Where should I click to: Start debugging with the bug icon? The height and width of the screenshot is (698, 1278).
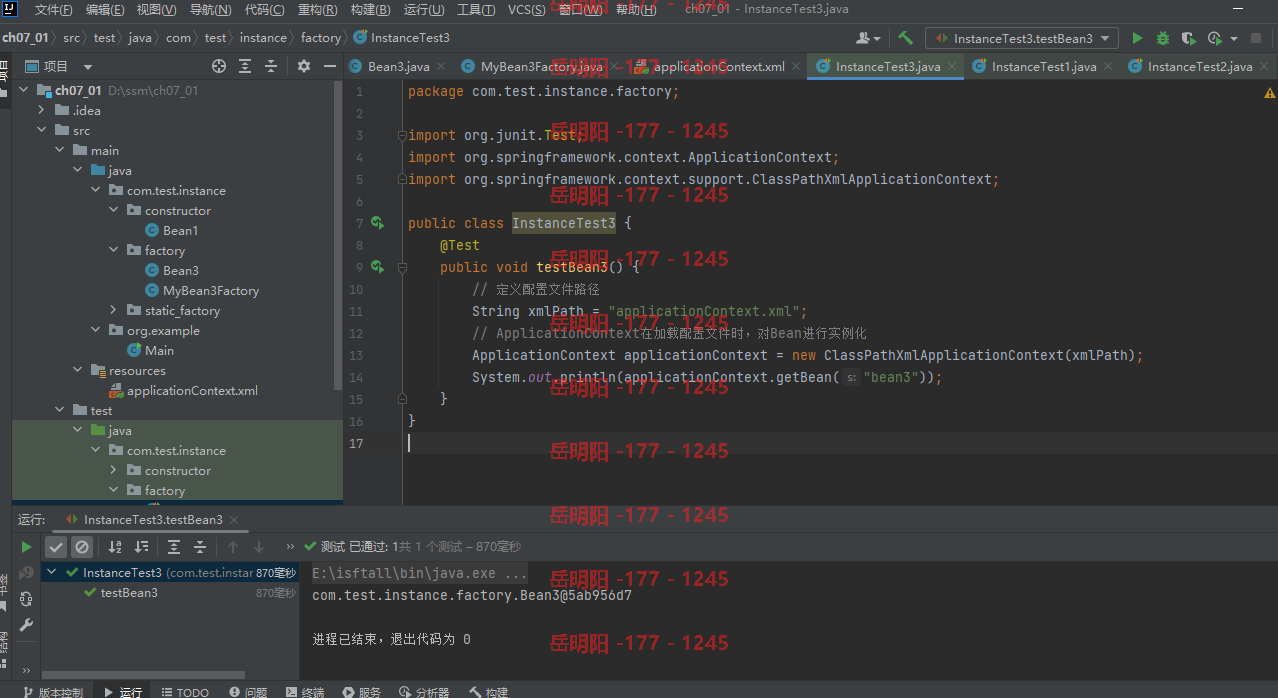(1162, 38)
